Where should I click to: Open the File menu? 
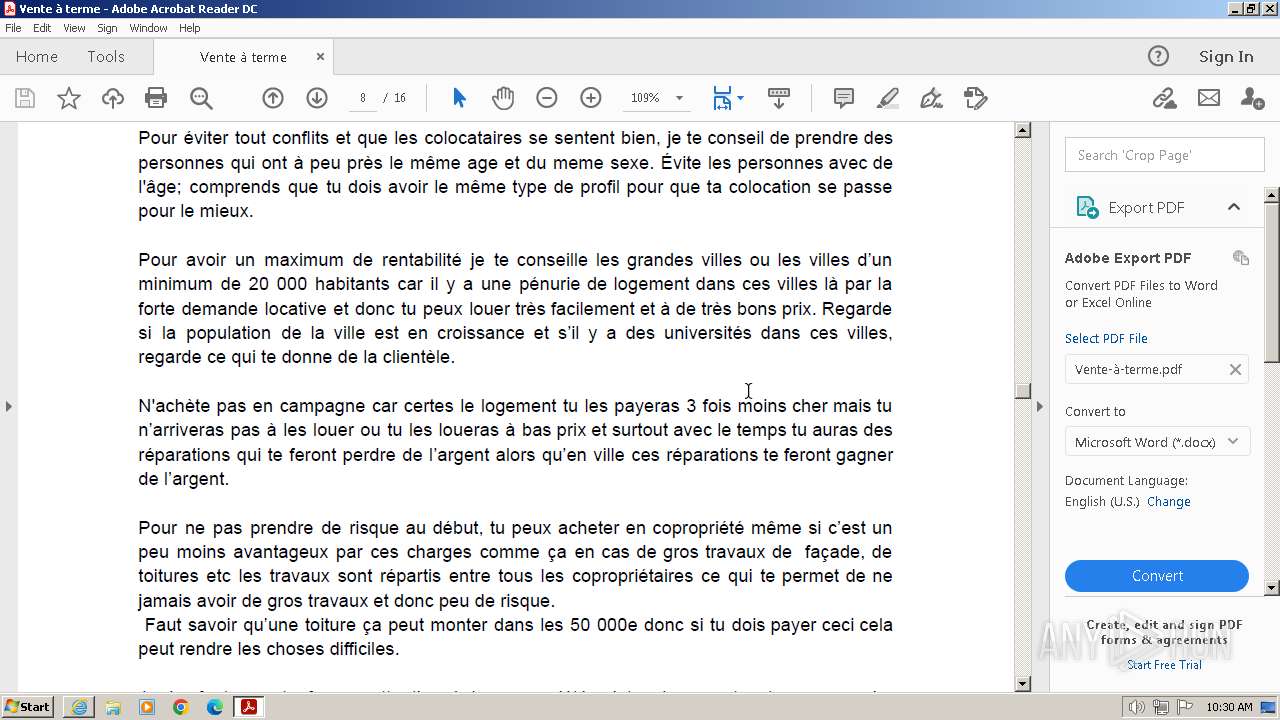pos(13,28)
